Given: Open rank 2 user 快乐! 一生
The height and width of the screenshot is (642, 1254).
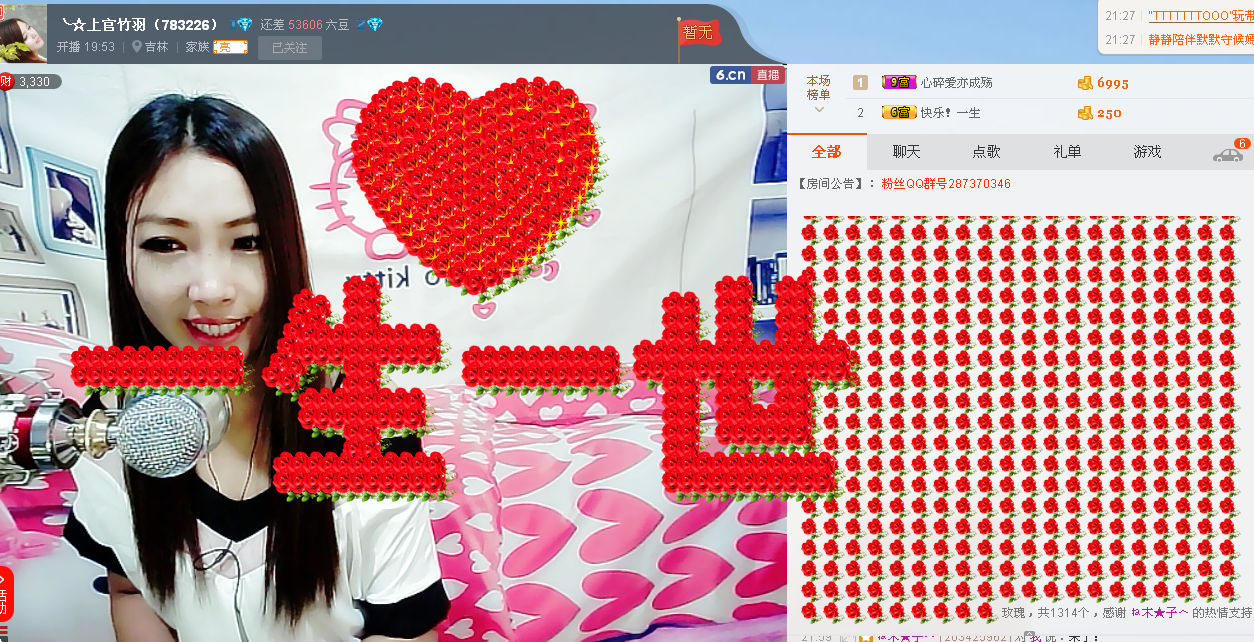Looking at the screenshot, I should pos(950,113).
